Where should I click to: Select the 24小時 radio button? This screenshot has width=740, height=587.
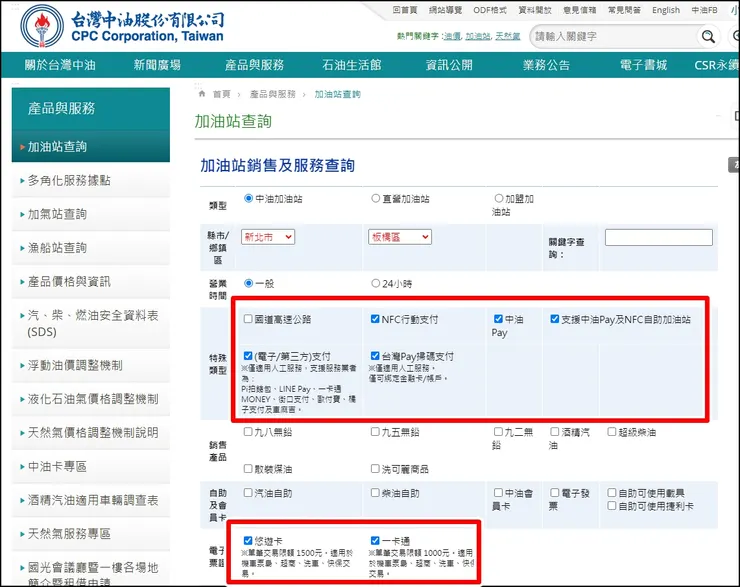point(375,283)
